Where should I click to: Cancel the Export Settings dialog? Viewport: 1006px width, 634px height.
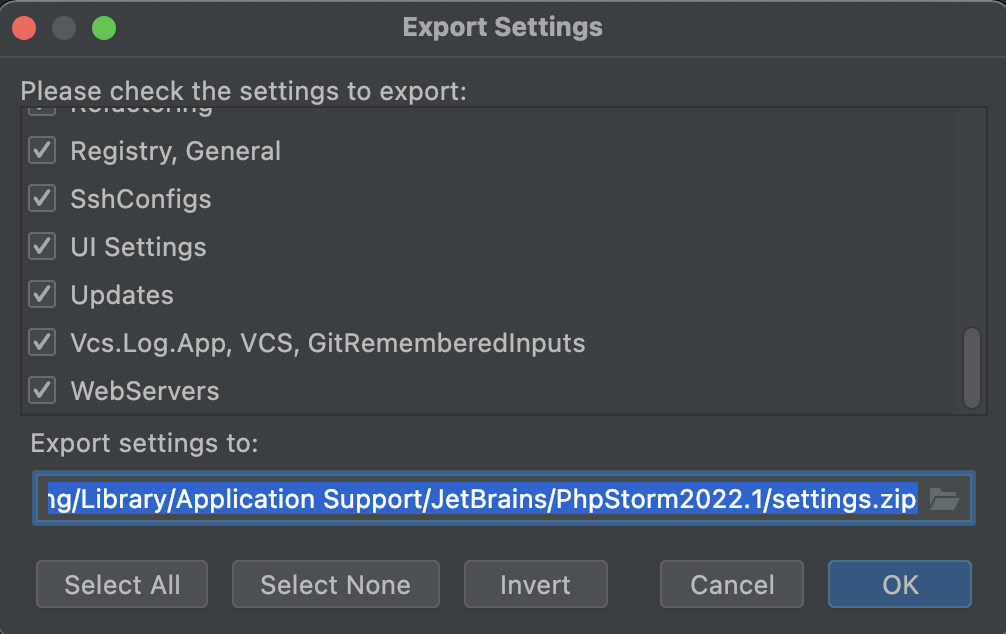pos(731,585)
